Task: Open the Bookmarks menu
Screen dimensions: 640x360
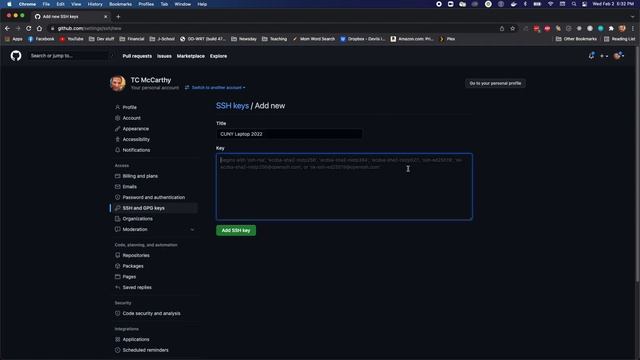Action: [120, 4]
